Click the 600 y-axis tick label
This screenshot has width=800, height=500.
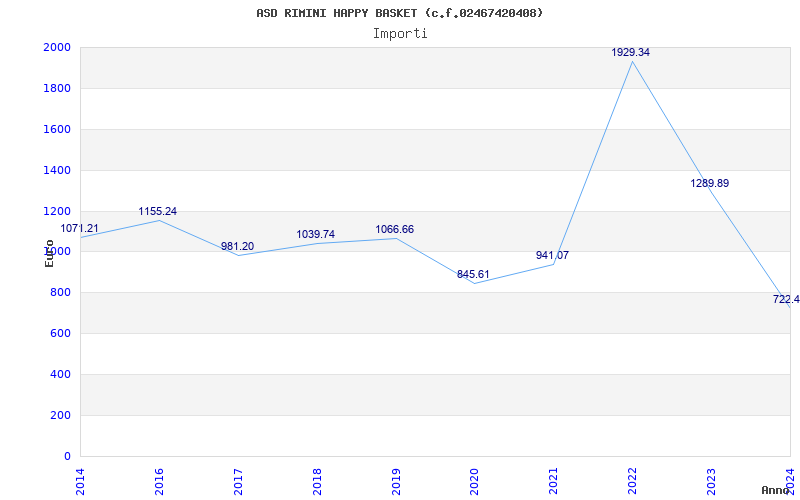click(x=61, y=334)
